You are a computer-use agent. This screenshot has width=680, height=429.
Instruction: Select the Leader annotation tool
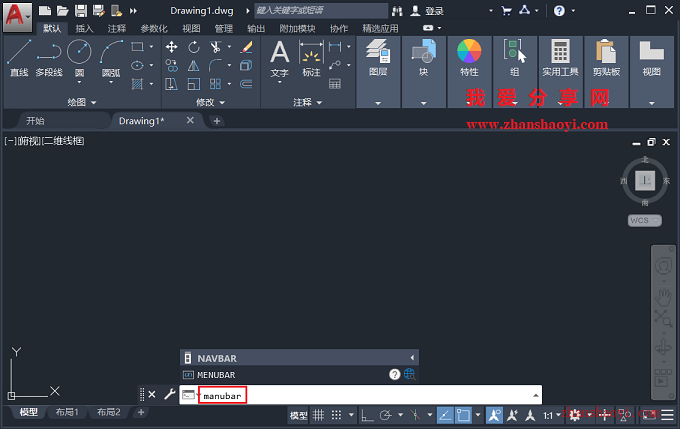pyautogui.click(x=335, y=65)
